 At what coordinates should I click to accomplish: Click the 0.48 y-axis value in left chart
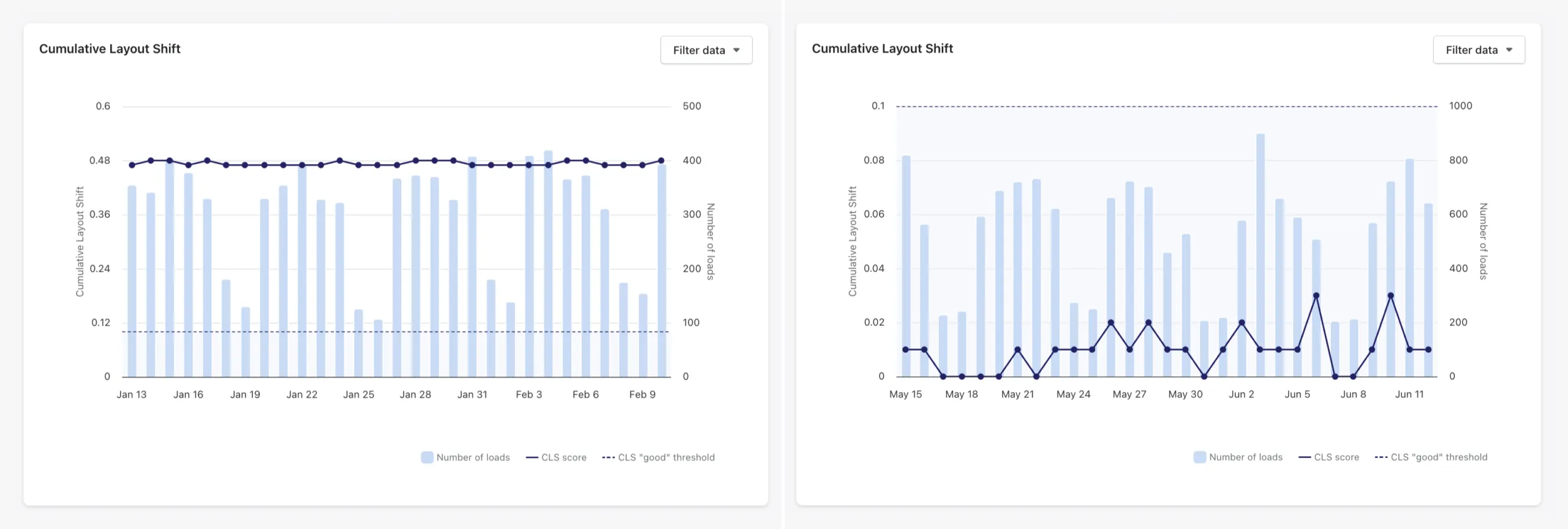point(100,160)
